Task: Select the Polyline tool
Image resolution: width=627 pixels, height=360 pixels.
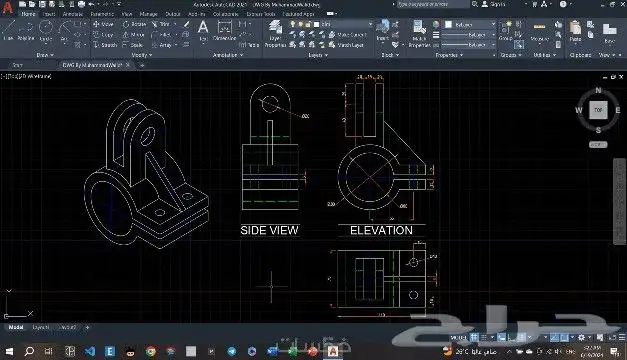Action: tap(26, 31)
